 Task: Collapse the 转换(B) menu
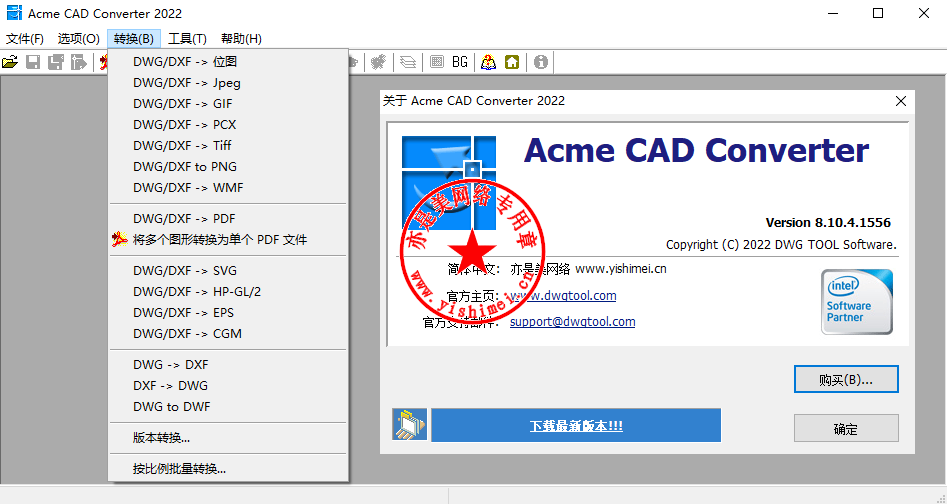(x=133, y=39)
